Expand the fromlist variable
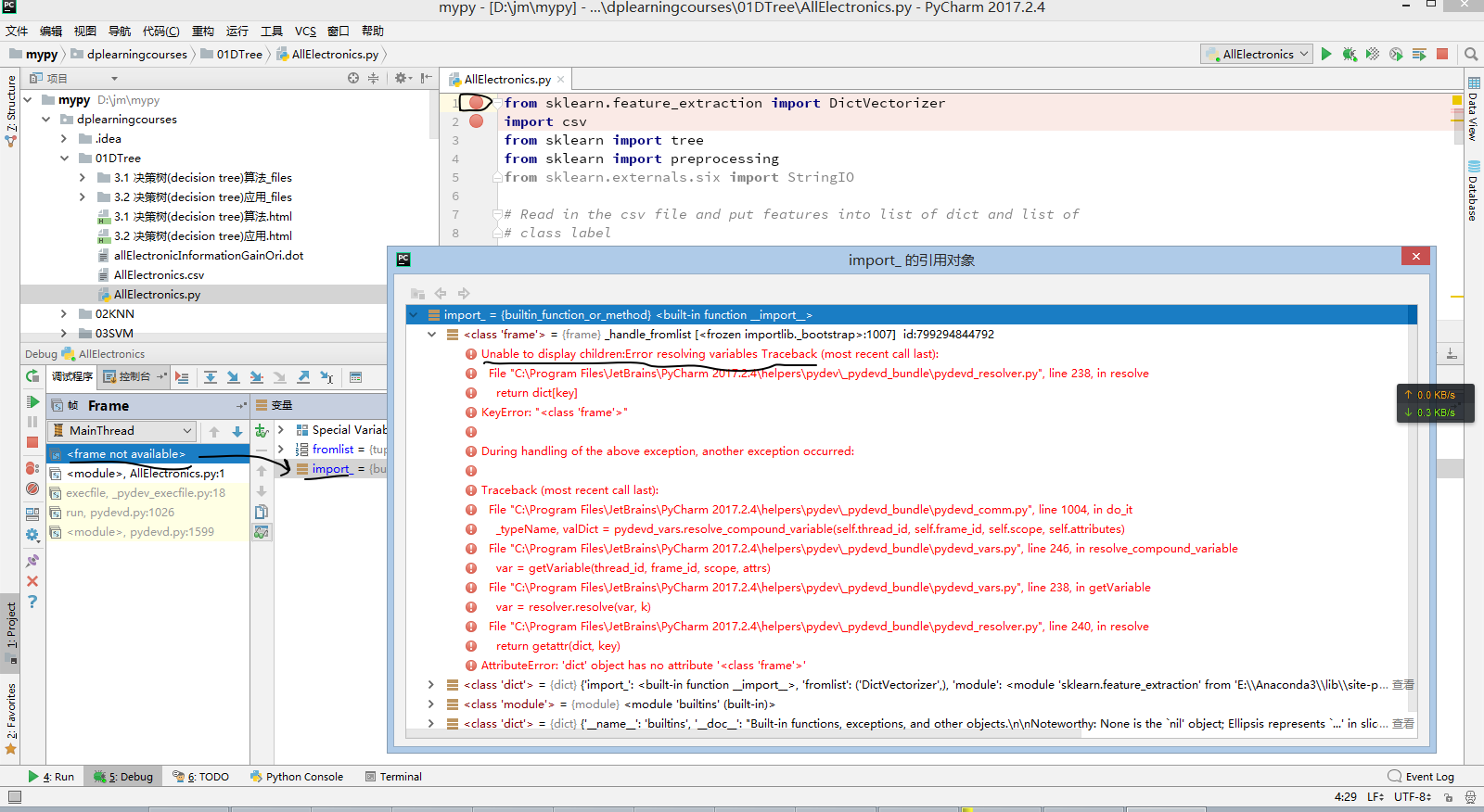This screenshot has height=812, width=1484. pos(281,449)
